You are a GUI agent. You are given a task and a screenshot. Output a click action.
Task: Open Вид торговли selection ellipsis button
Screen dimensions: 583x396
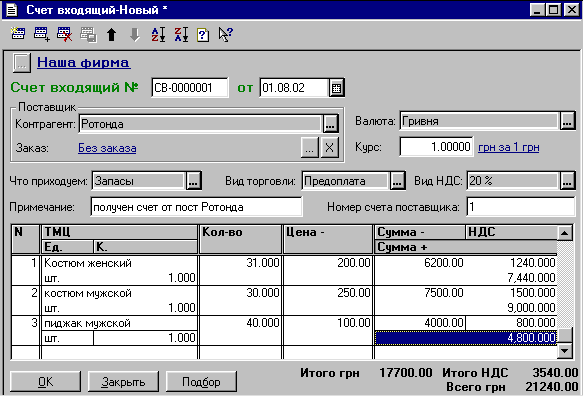(397, 181)
